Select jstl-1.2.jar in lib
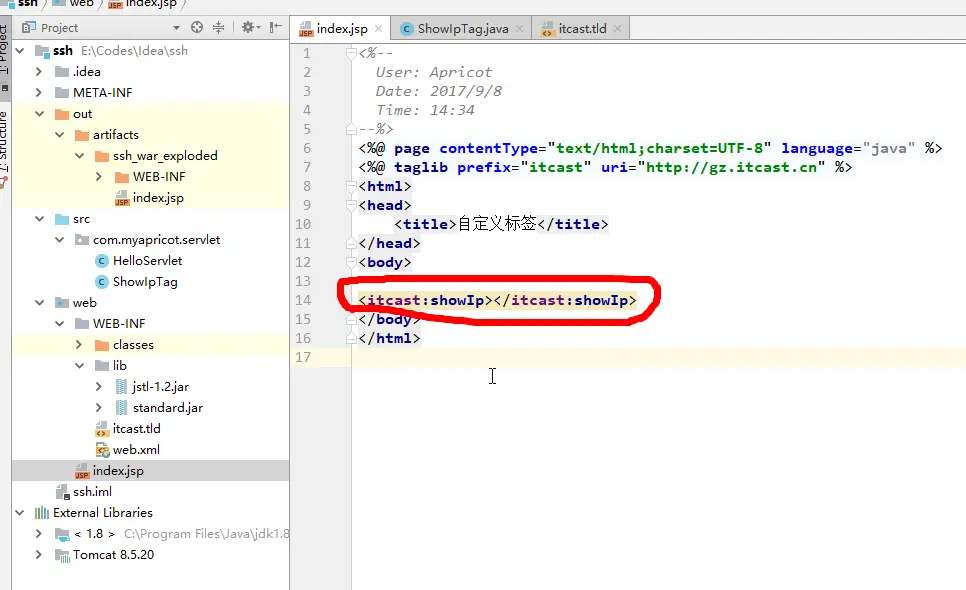This screenshot has height=590, width=966. [x=160, y=387]
